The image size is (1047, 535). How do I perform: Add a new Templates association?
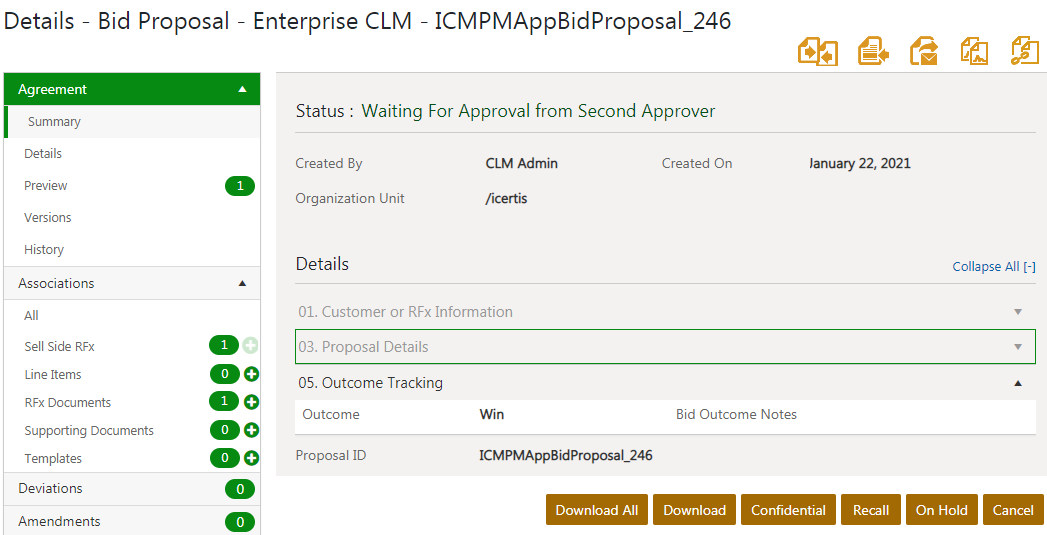(x=251, y=458)
